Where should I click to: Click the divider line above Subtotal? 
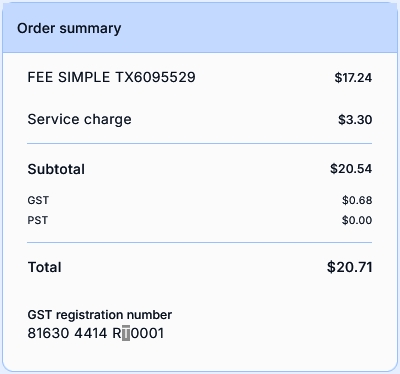click(x=200, y=144)
